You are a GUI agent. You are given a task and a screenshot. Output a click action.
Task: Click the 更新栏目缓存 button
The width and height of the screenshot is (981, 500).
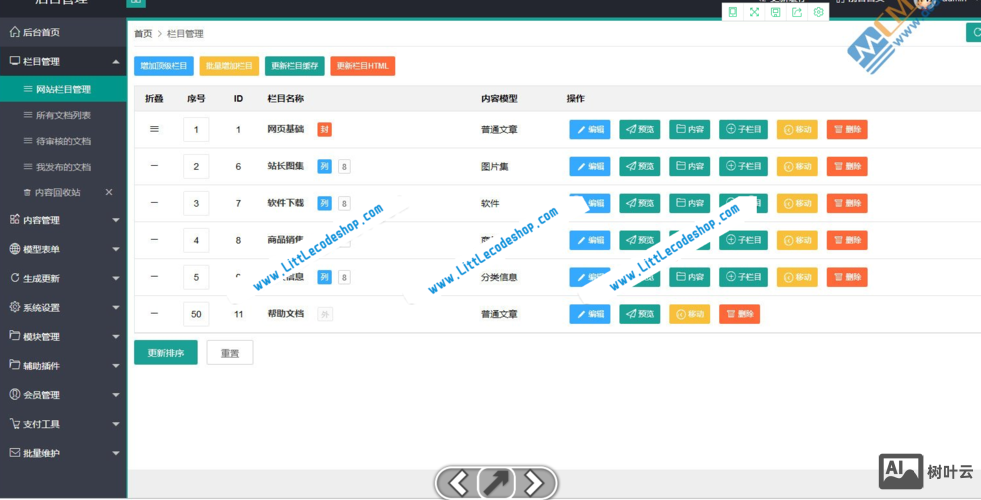pyautogui.click(x=295, y=66)
